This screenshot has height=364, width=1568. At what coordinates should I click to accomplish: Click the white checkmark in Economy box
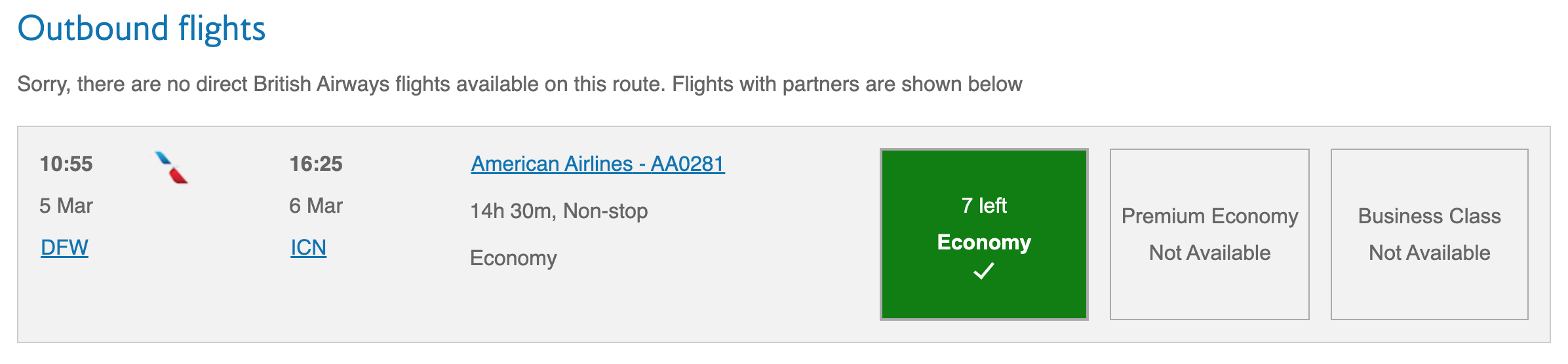[984, 270]
